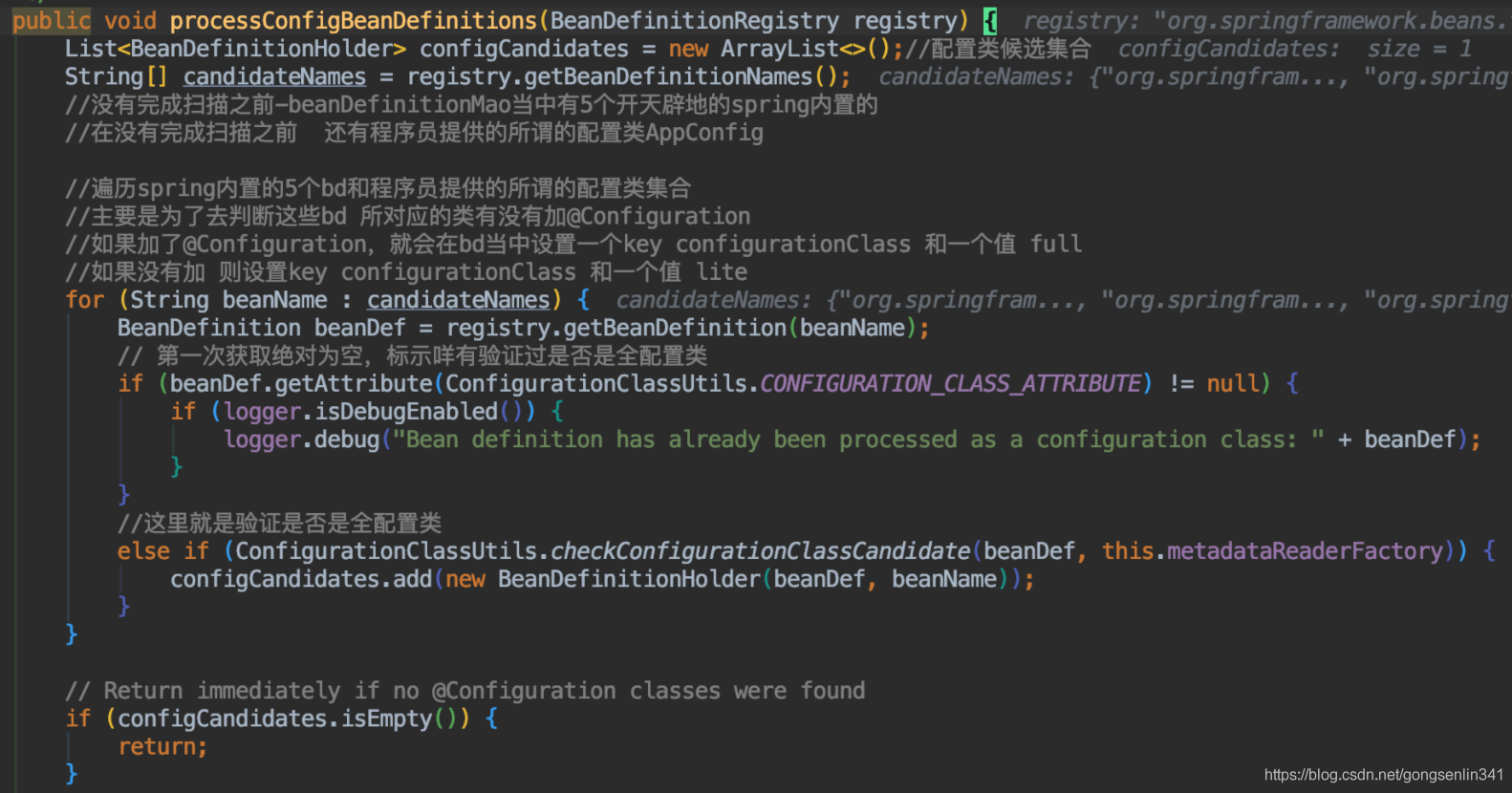Click List<BeanDefinitionHolder> in the configCandidates declaration
Image resolution: width=1512 pixels, height=793 pixels.
[x=235, y=49]
